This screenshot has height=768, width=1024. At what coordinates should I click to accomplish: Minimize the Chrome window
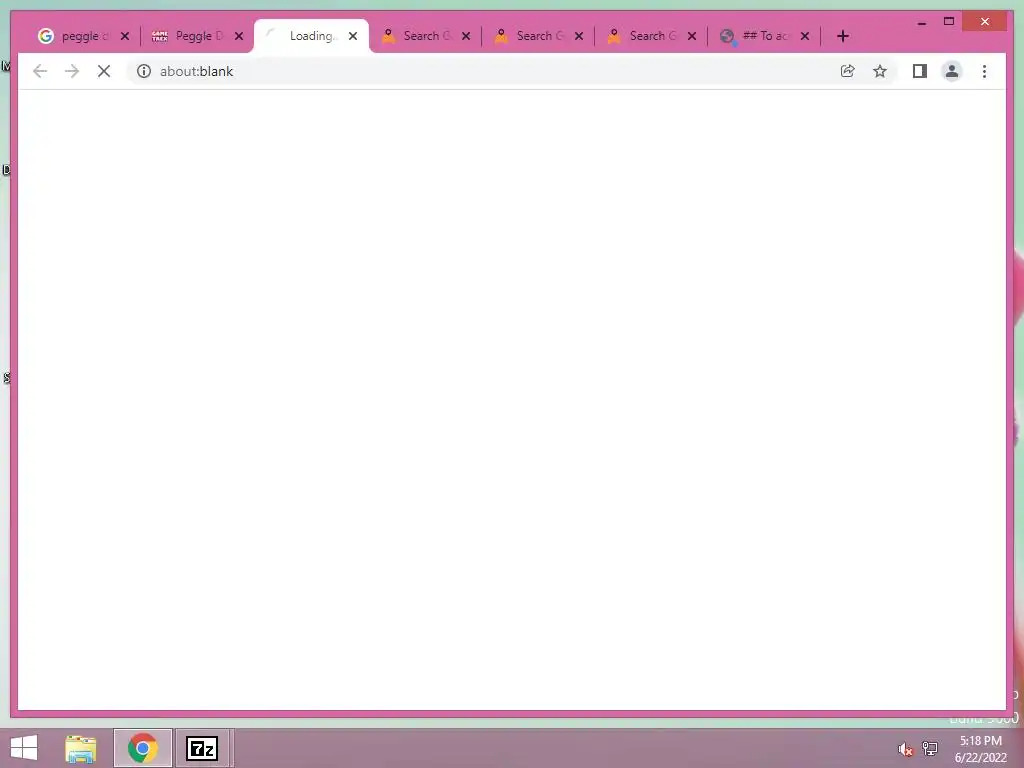(921, 22)
